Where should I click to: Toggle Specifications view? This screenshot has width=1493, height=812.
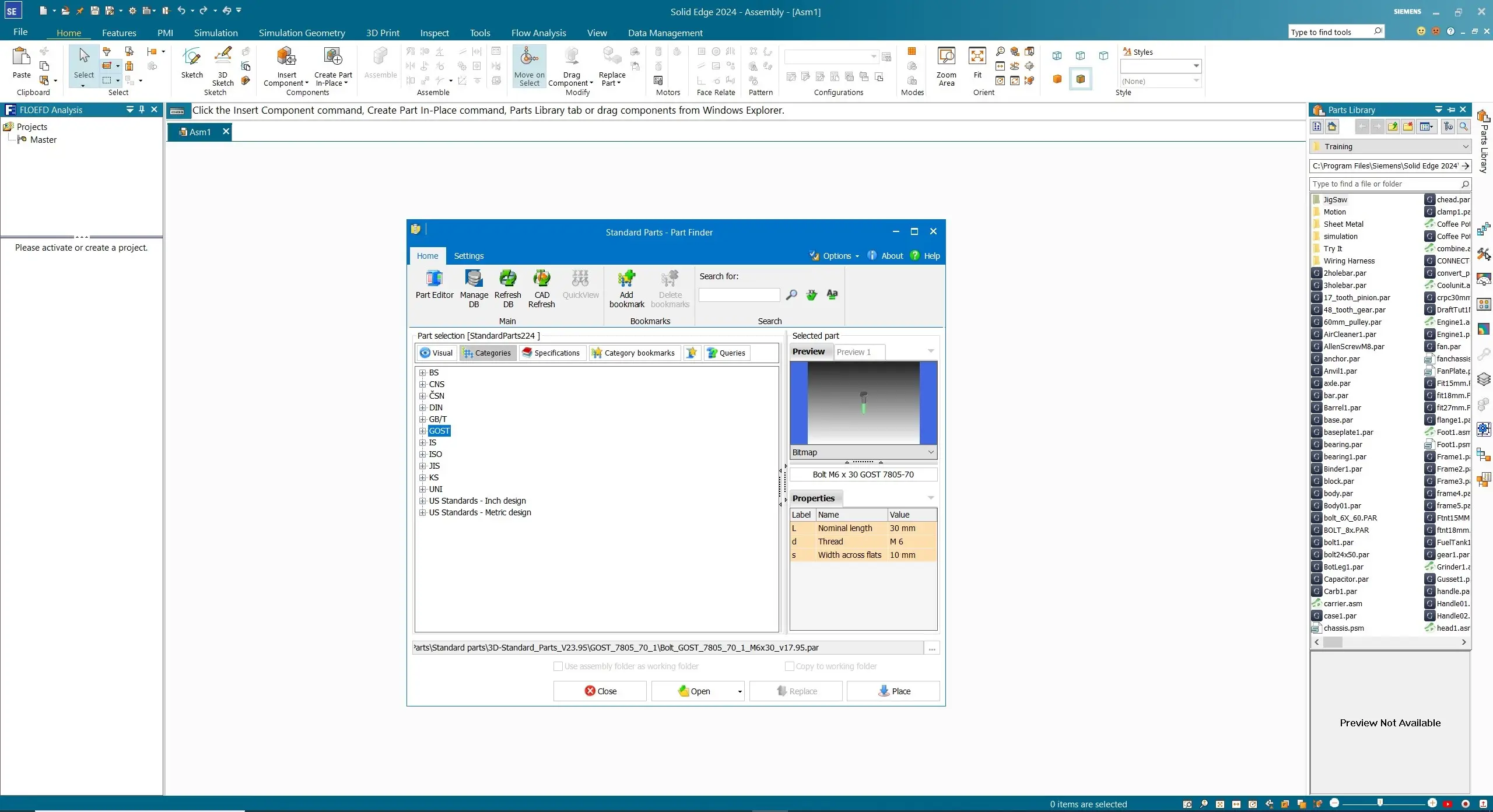coord(552,353)
